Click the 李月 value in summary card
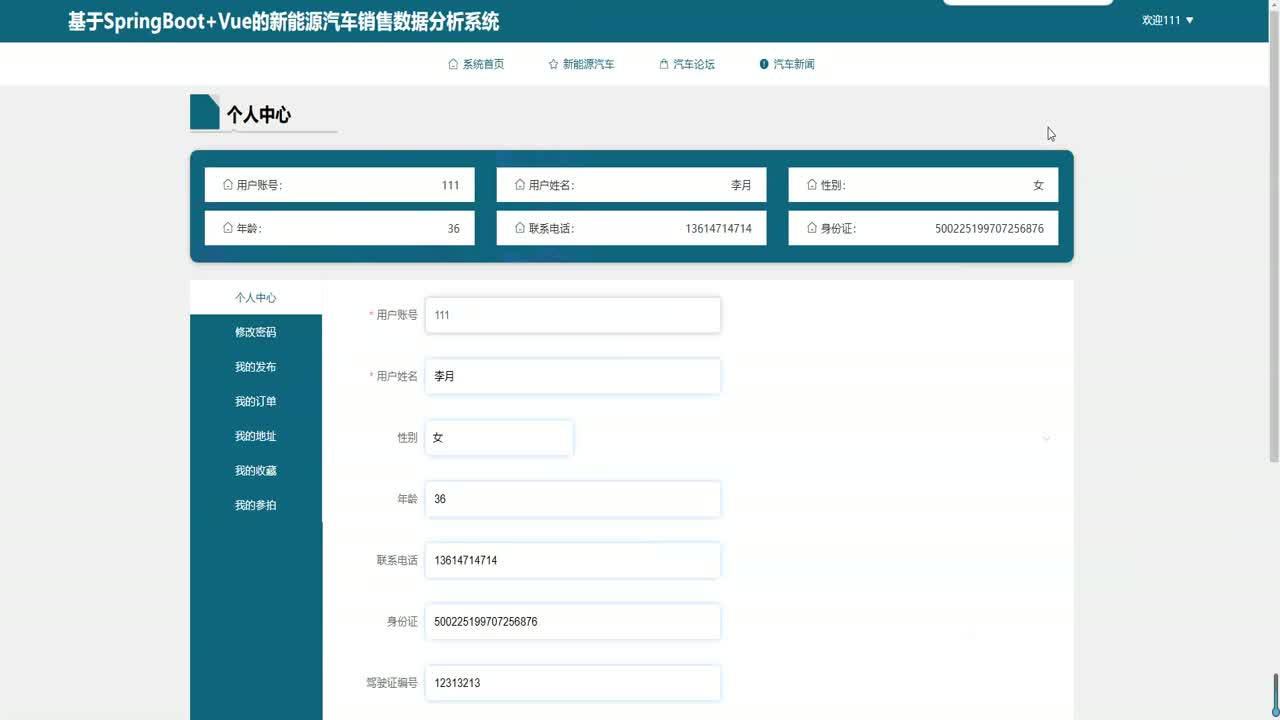1280x720 pixels. click(x=741, y=185)
